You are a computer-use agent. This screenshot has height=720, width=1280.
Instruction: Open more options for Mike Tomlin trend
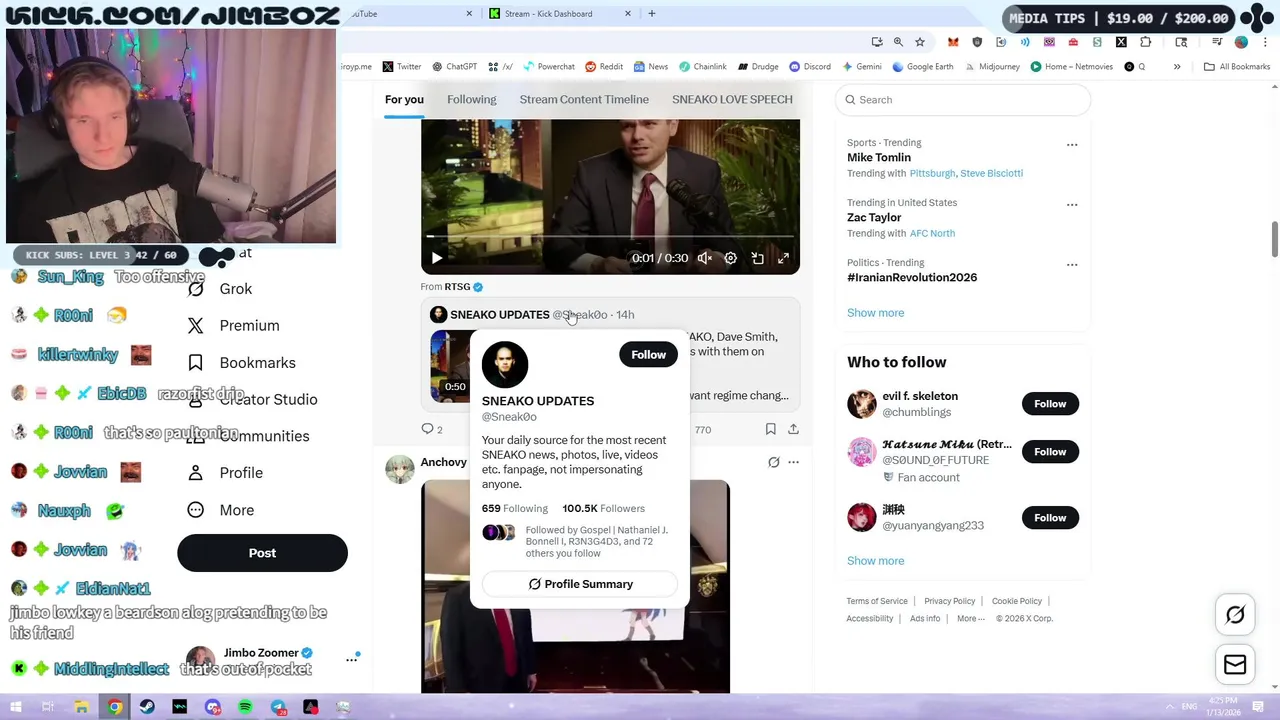tap(1072, 145)
